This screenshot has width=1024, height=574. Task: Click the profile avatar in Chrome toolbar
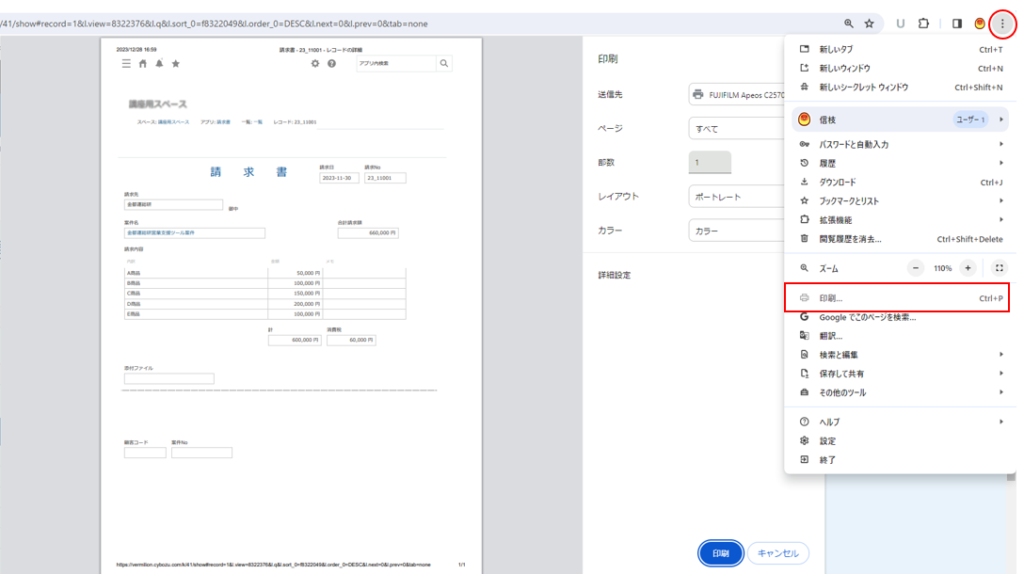tap(980, 23)
